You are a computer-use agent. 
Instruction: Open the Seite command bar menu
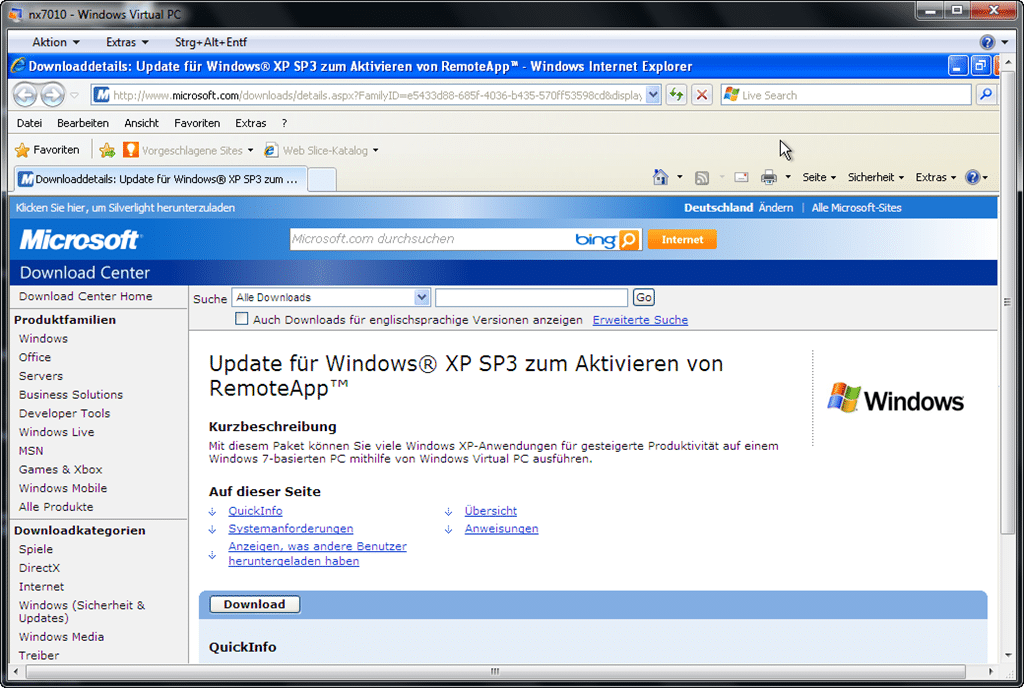pyautogui.click(x=819, y=178)
